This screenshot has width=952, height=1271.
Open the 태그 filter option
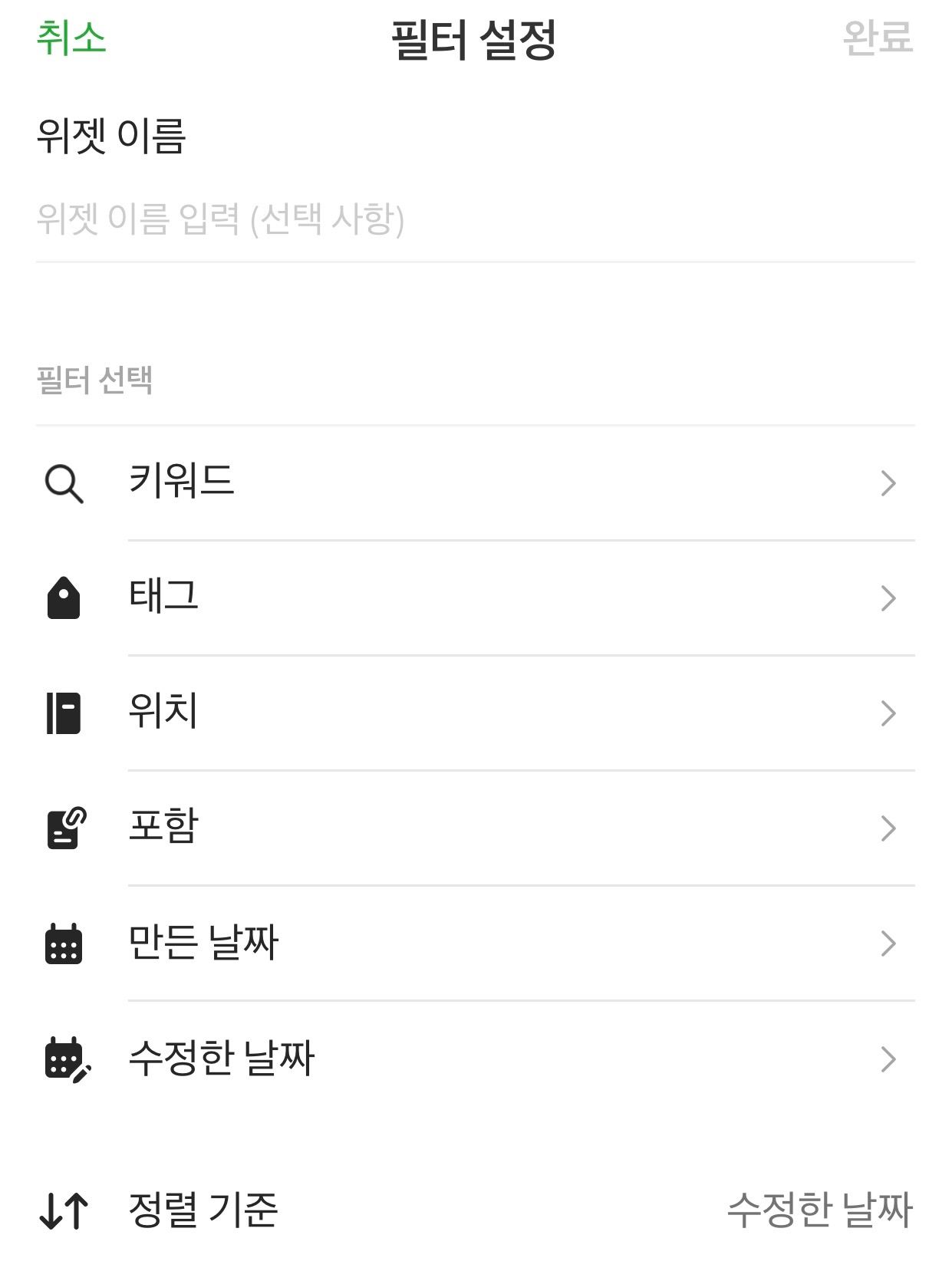pos(163,597)
